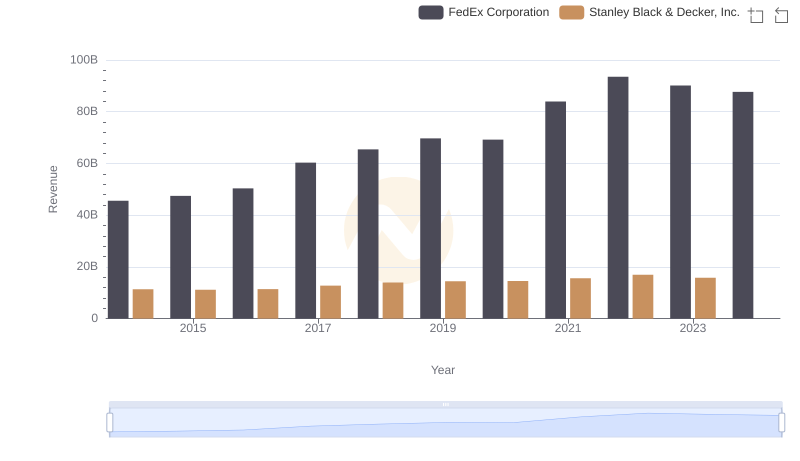The height and width of the screenshot is (461, 800).
Task: Toggle the Stanley Black & Decker legend series
Action: coord(649,12)
